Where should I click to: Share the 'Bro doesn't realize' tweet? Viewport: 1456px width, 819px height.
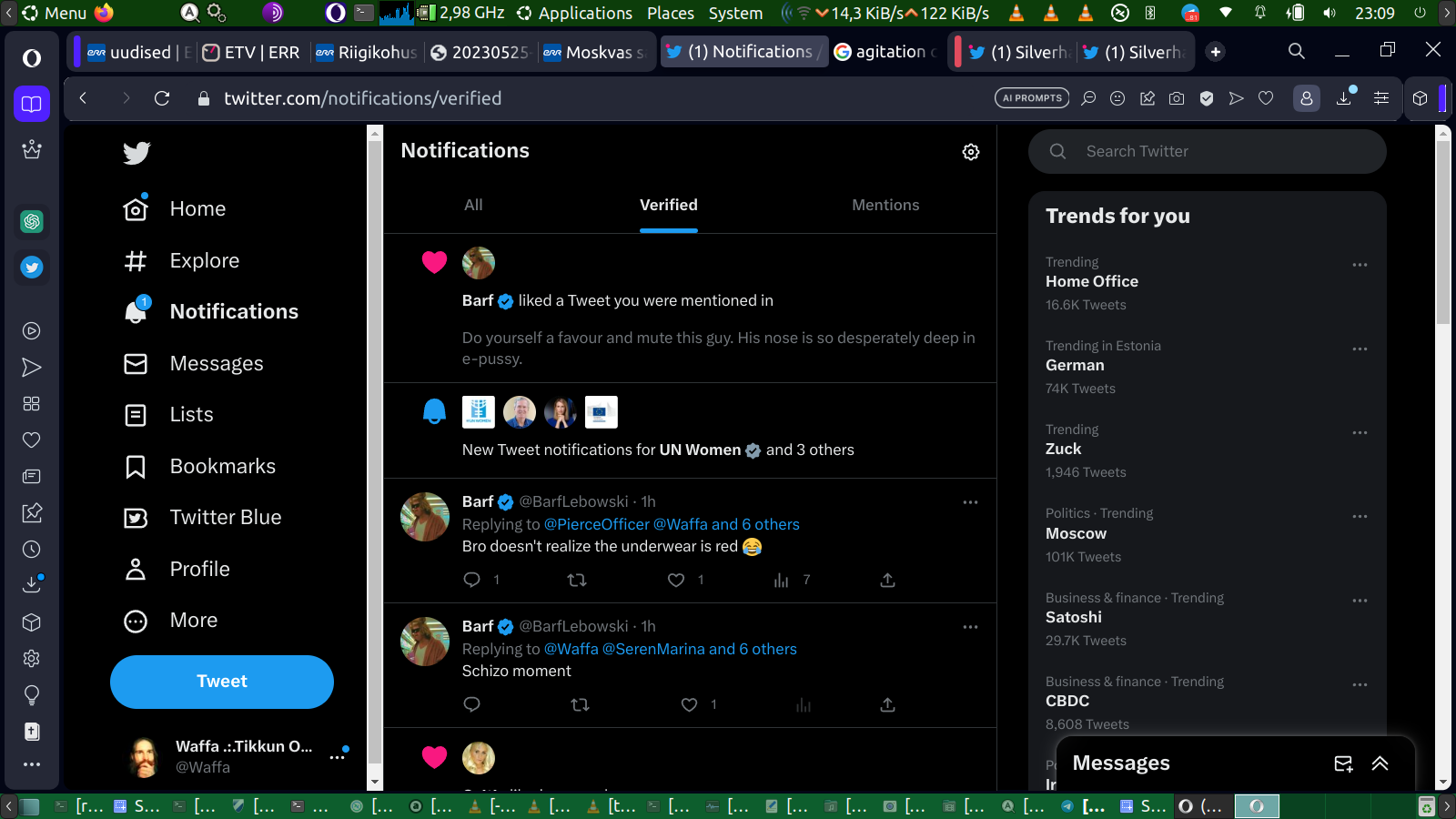(x=888, y=580)
